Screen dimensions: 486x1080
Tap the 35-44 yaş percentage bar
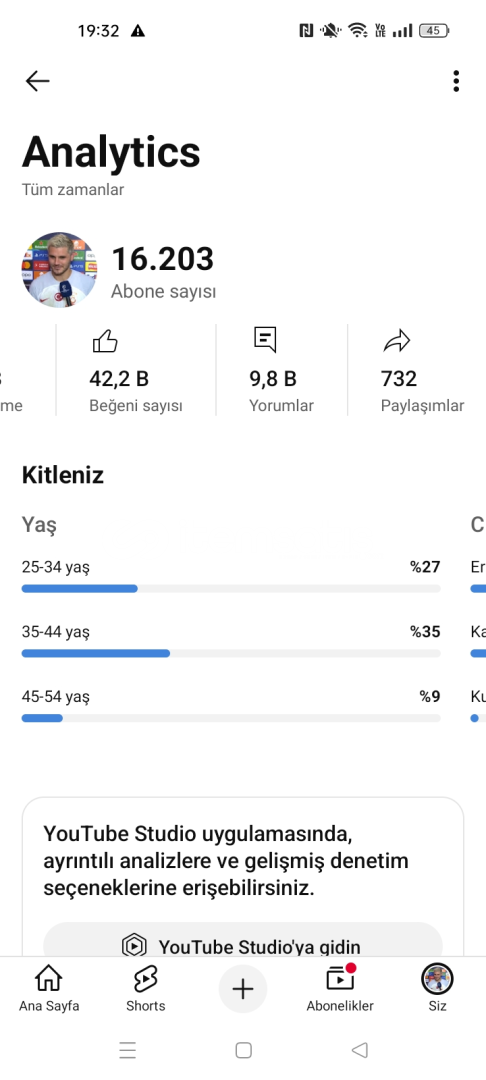(231, 653)
